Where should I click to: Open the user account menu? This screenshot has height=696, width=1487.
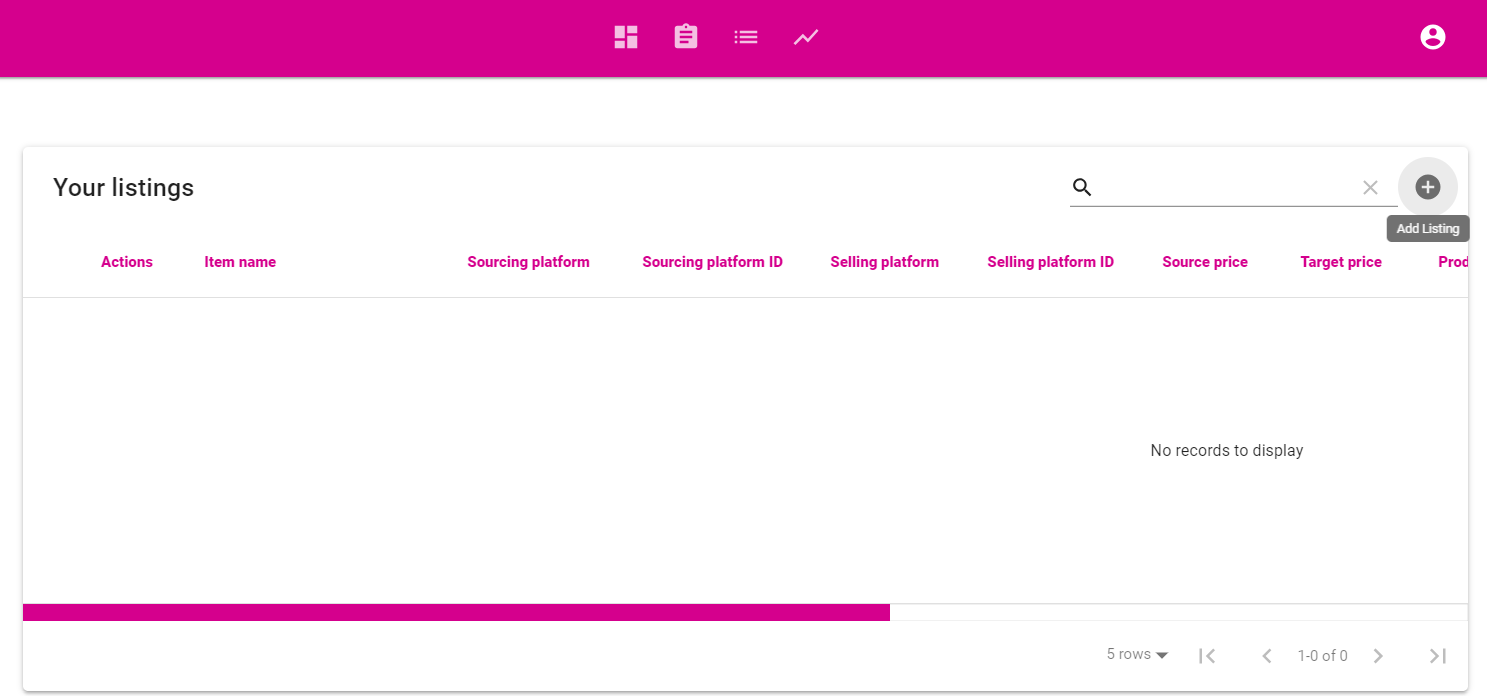pyautogui.click(x=1433, y=37)
